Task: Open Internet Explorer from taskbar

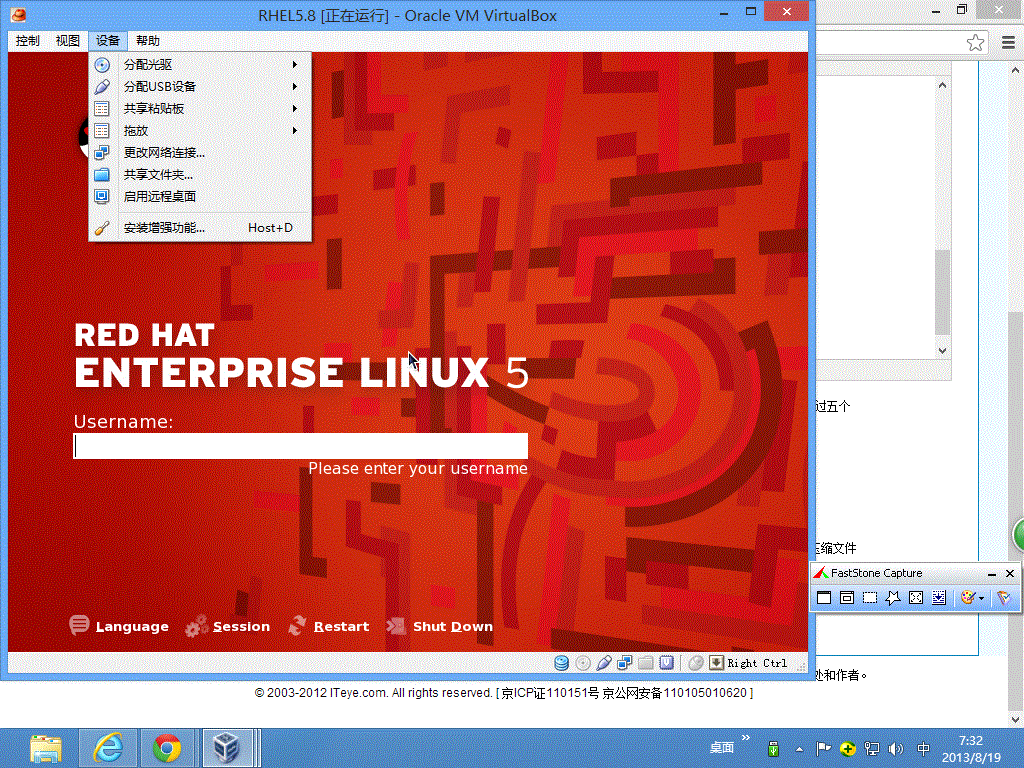Action: coord(108,748)
